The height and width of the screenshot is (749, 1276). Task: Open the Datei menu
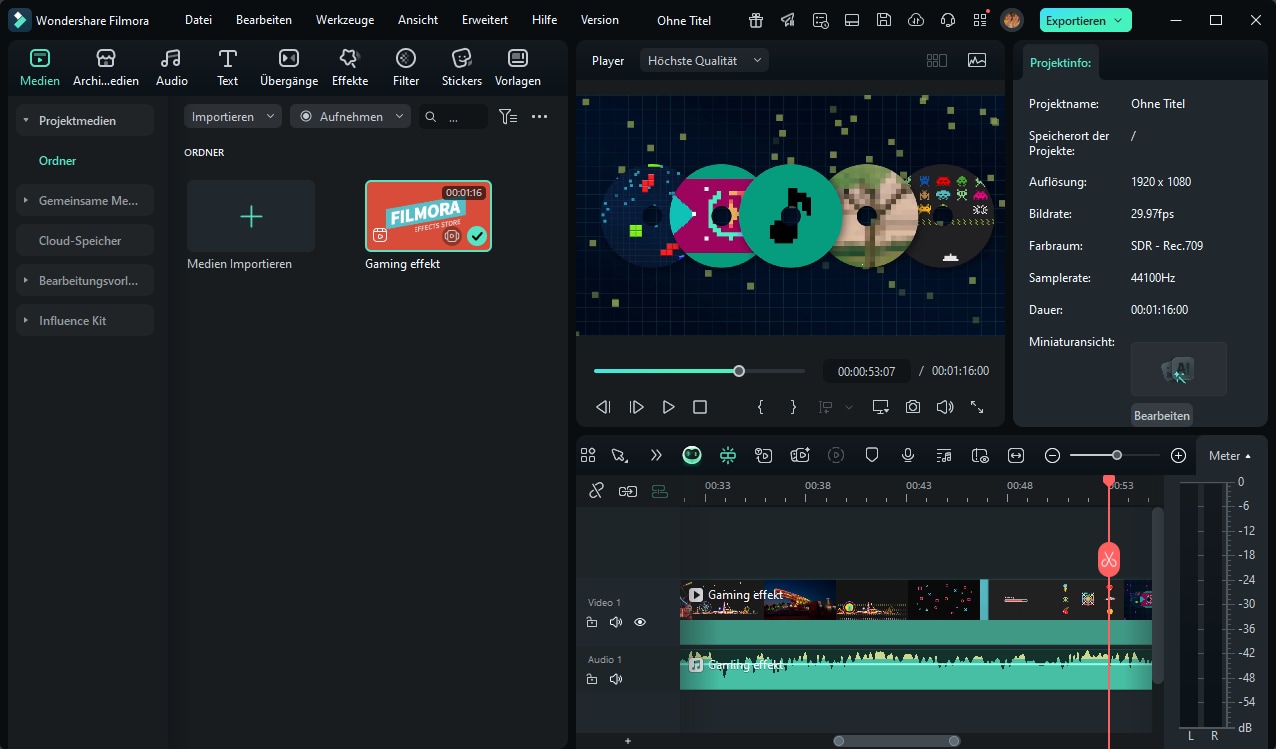(198, 20)
